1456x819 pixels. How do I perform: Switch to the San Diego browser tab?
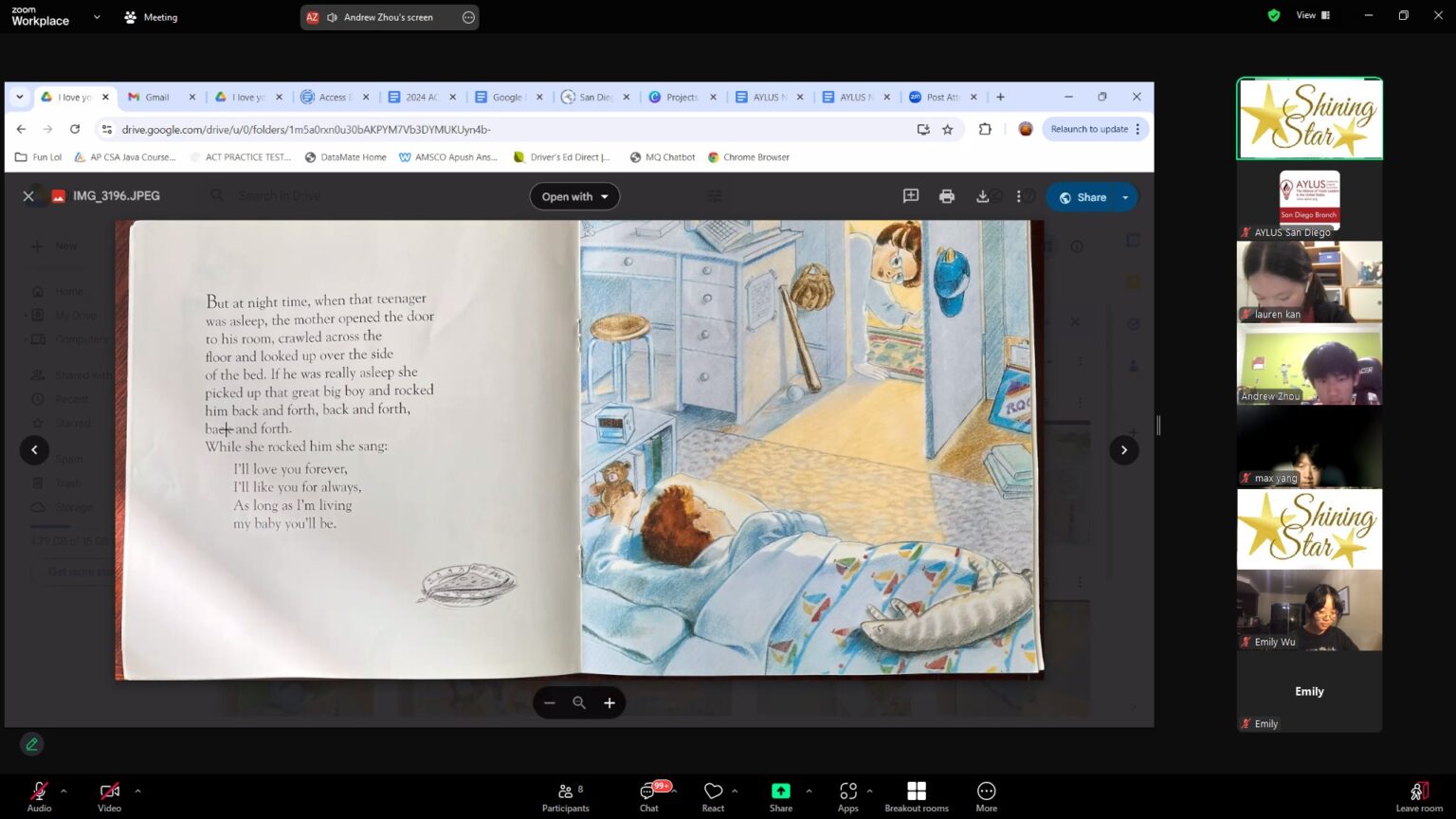coord(595,97)
